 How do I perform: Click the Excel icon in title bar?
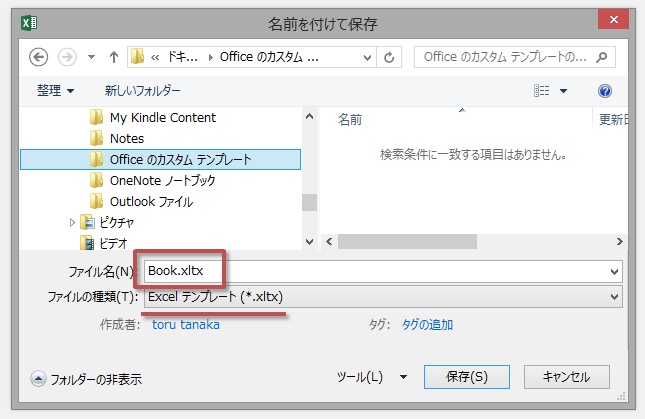(29, 23)
